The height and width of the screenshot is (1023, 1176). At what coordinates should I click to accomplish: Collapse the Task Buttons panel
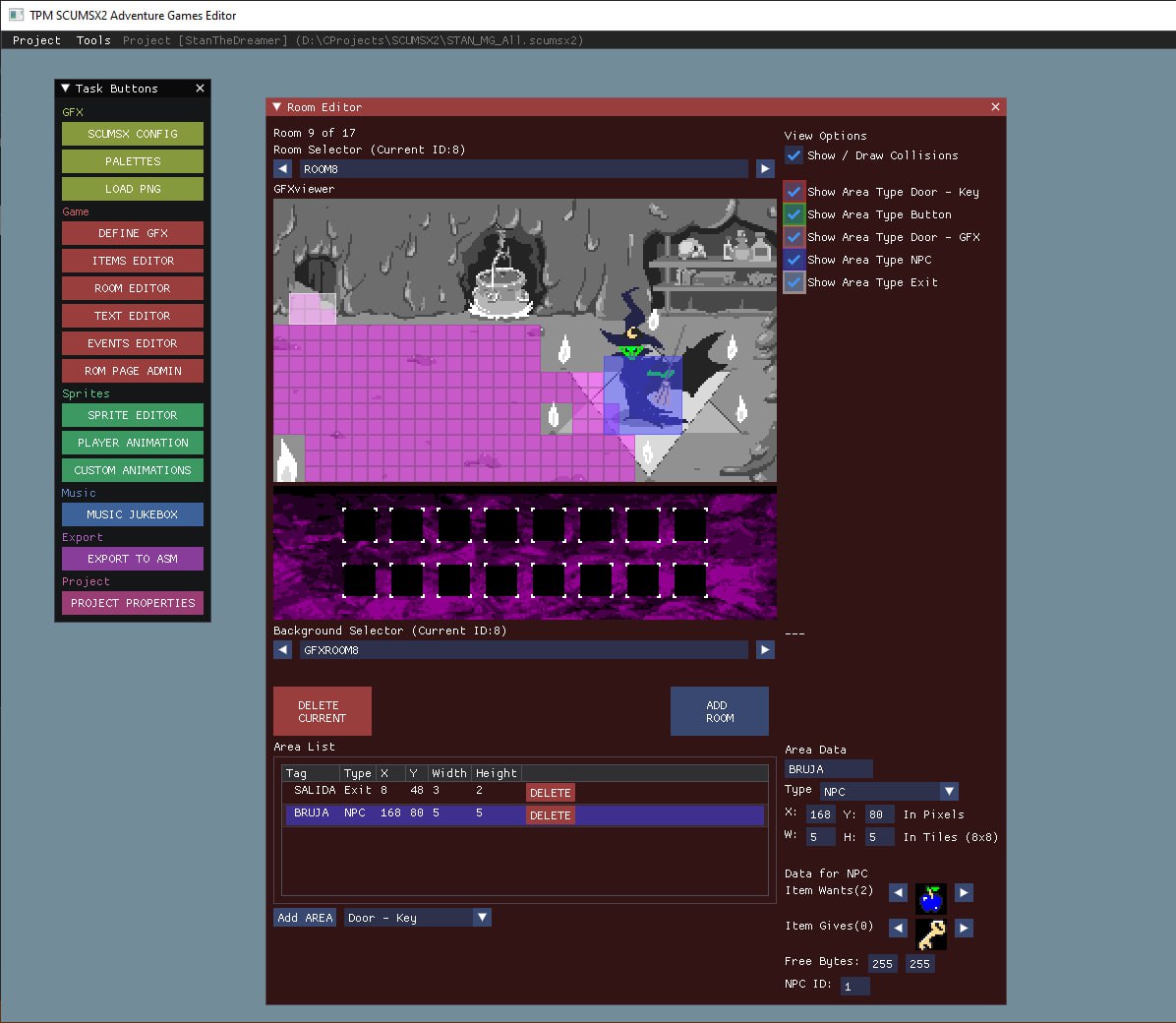65,89
